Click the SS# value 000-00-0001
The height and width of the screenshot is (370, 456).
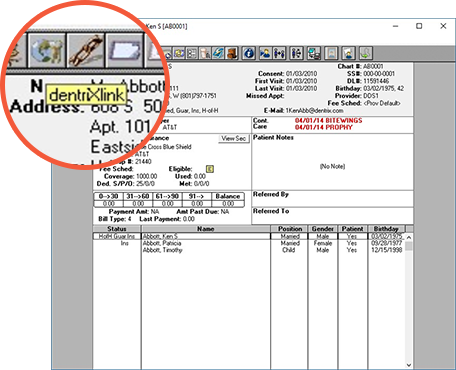379,74
